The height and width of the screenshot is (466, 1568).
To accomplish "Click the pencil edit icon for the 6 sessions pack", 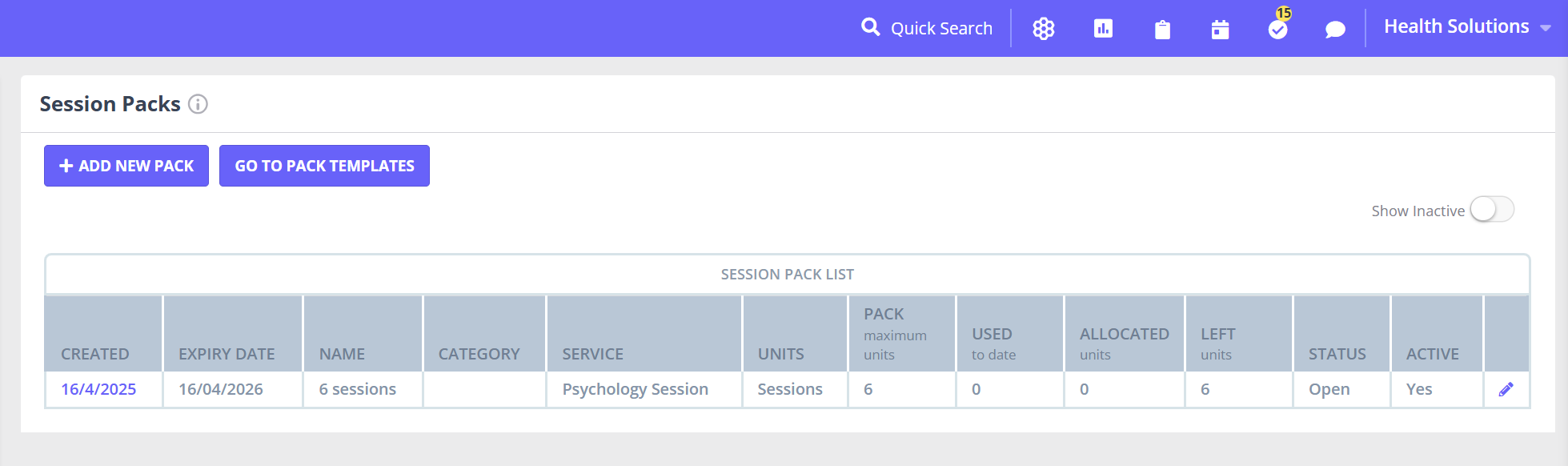I will [x=1506, y=389].
